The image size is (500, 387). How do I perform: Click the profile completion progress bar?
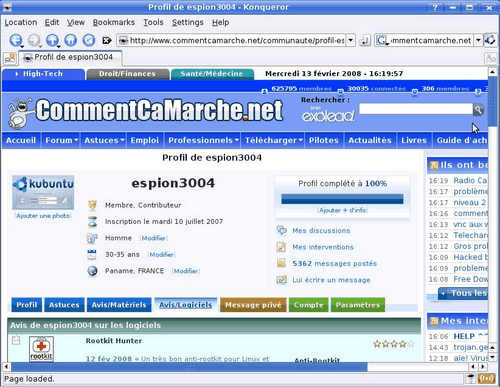pyautogui.click(x=342, y=199)
